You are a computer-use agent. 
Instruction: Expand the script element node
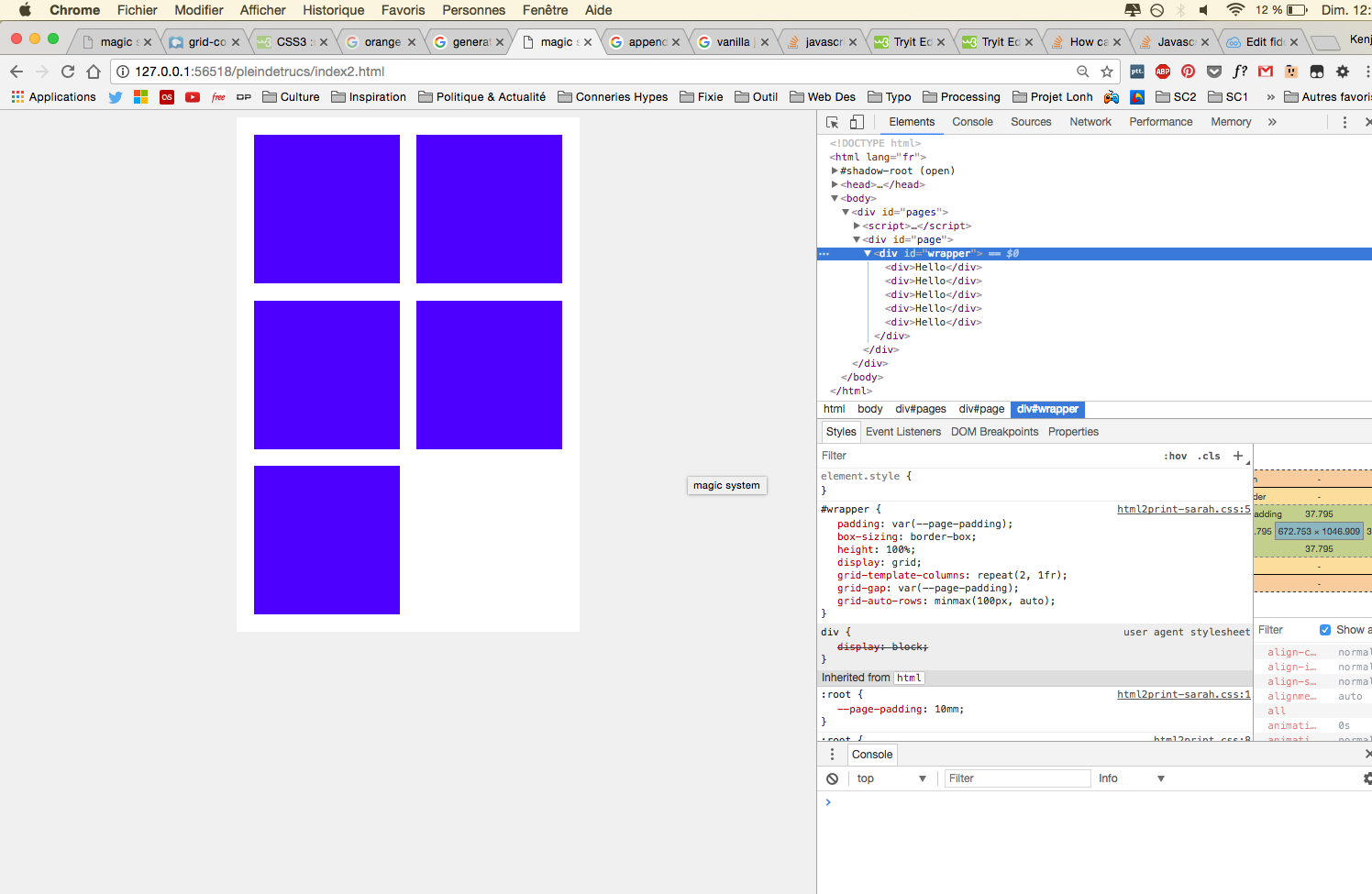pos(857,226)
